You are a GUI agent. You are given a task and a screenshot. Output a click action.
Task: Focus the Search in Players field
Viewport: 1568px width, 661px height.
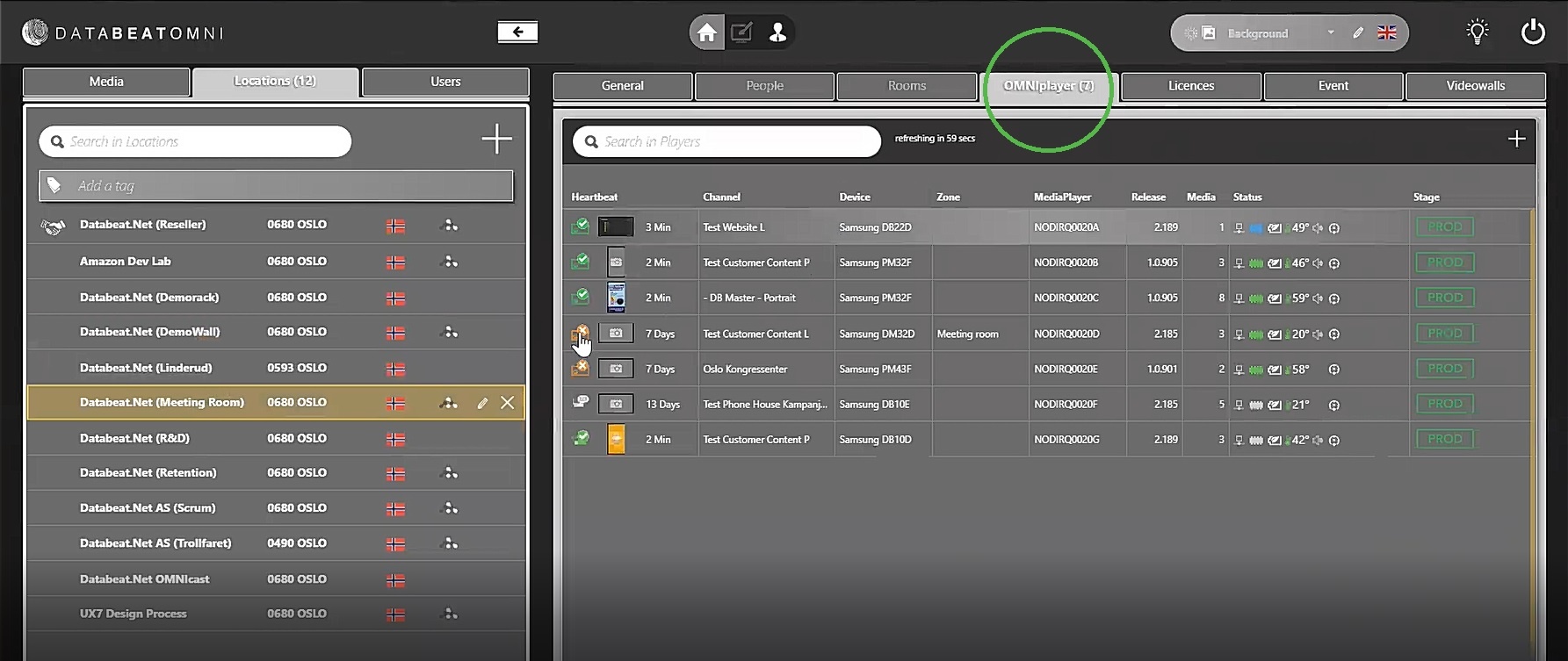point(726,141)
